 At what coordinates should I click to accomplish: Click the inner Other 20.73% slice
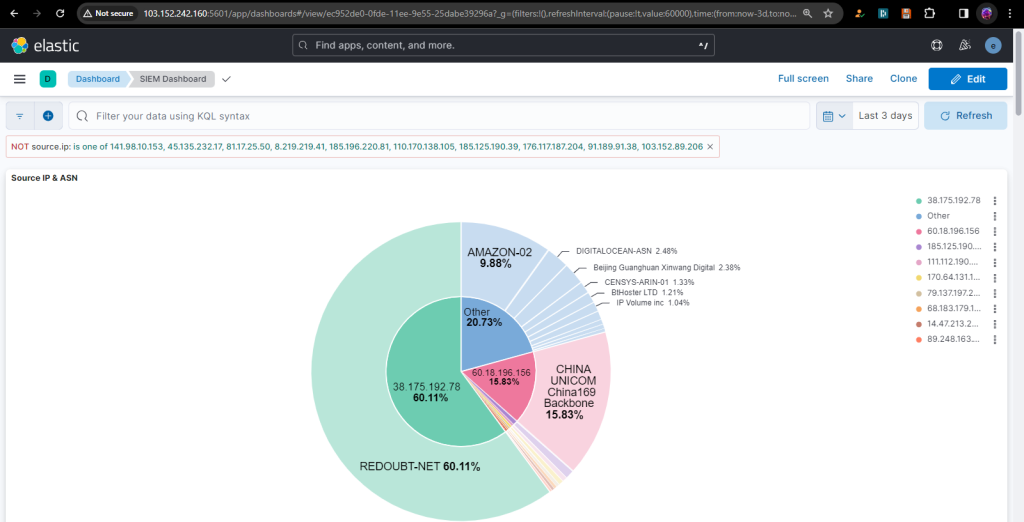coord(484,318)
